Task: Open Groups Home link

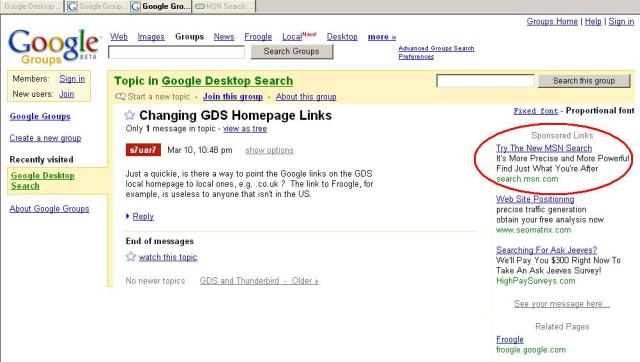Action: (552, 21)
